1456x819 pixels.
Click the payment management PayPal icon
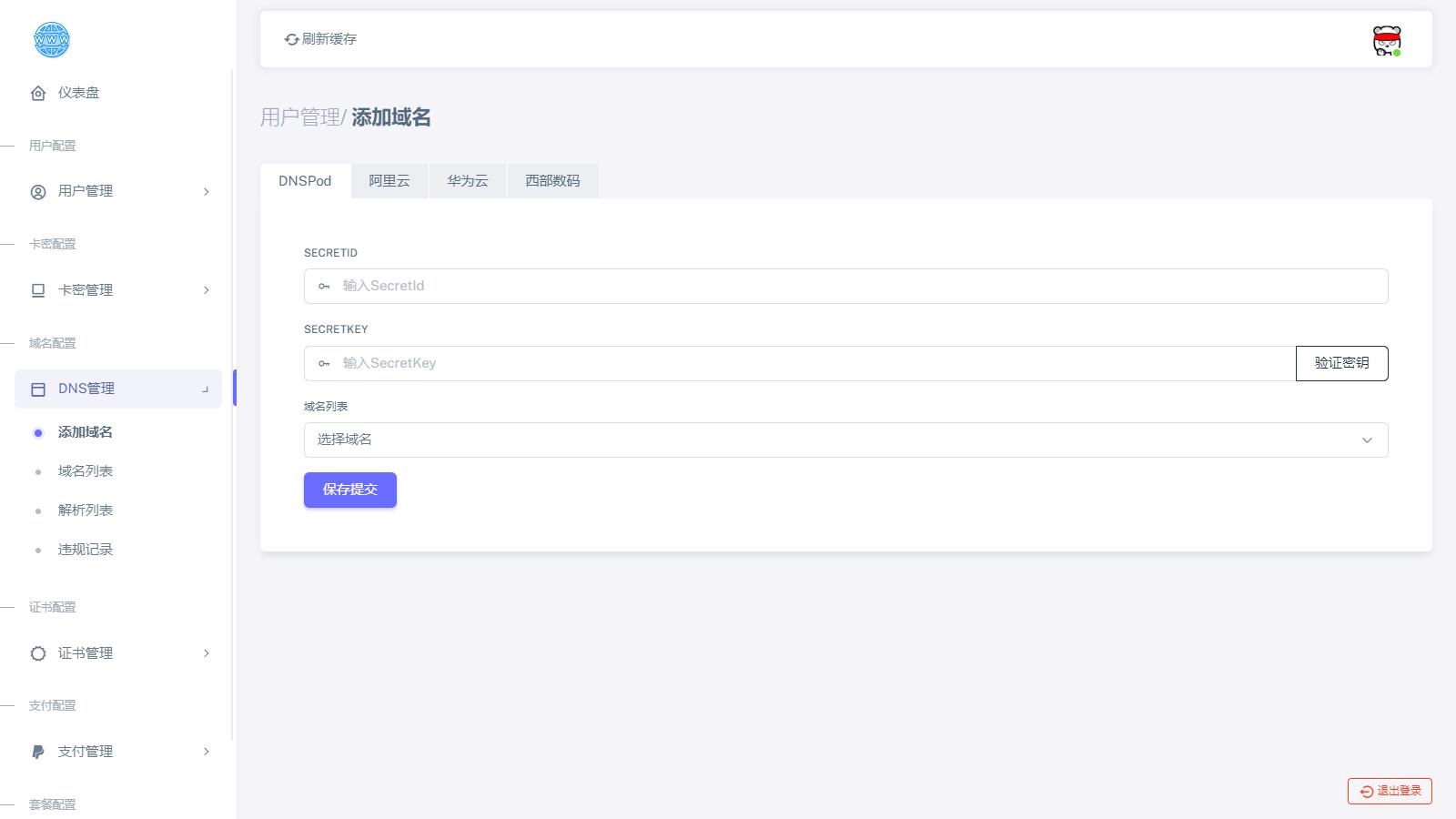pos(38,752)
